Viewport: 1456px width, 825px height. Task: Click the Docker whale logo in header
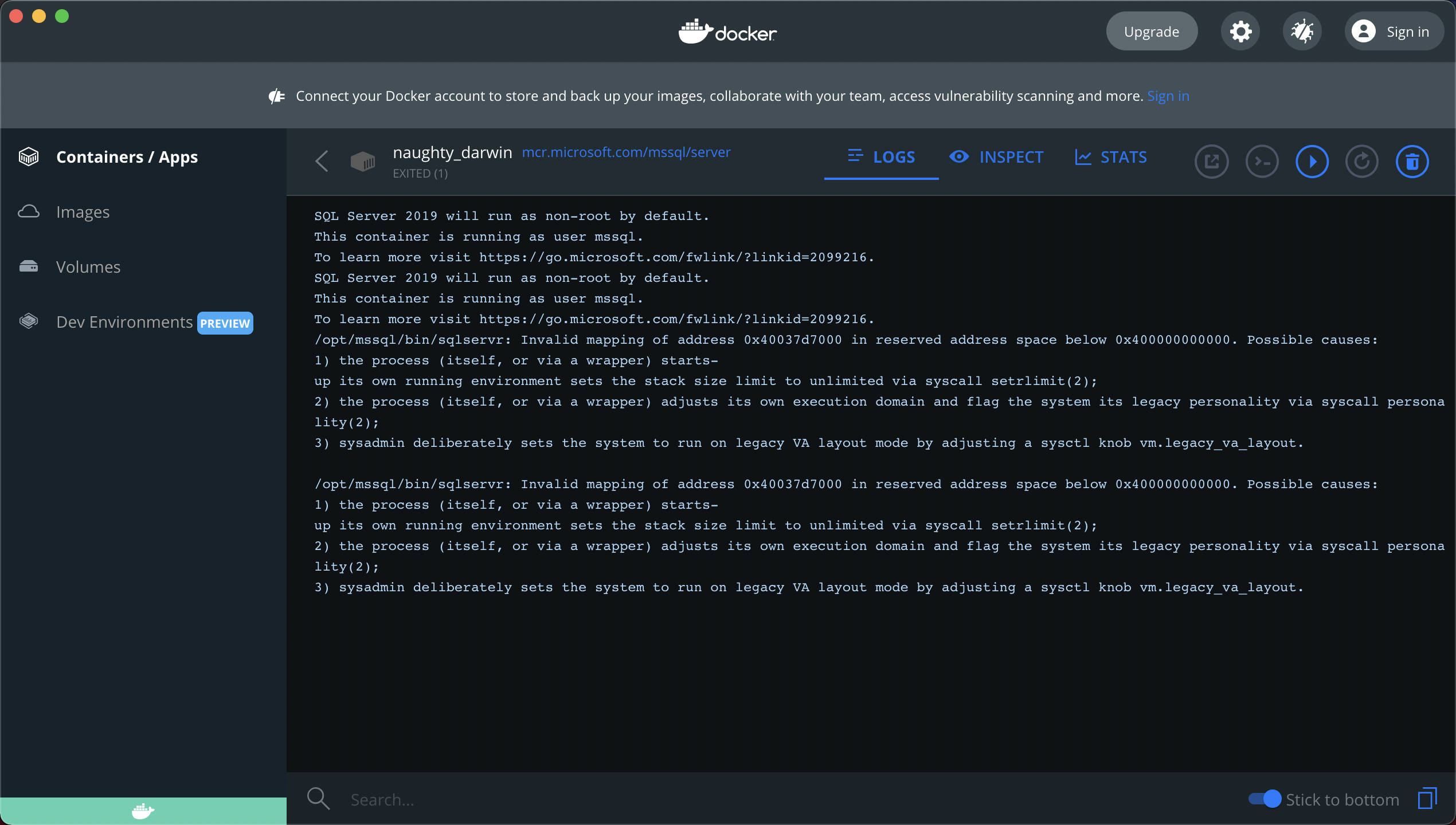tap(727, 32)
